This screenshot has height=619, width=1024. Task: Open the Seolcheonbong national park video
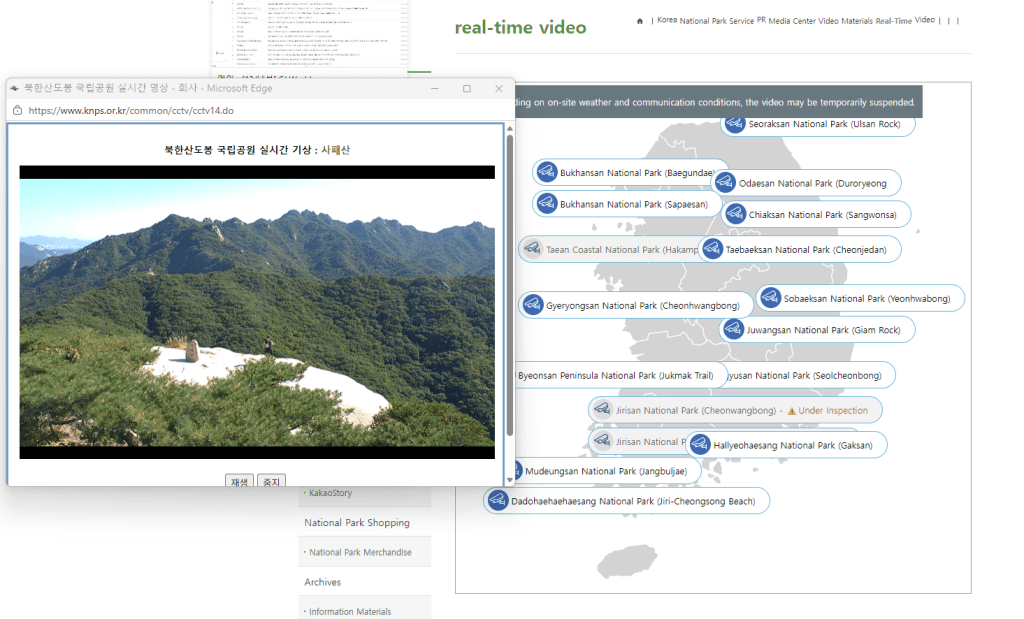[x=811, y=375]
